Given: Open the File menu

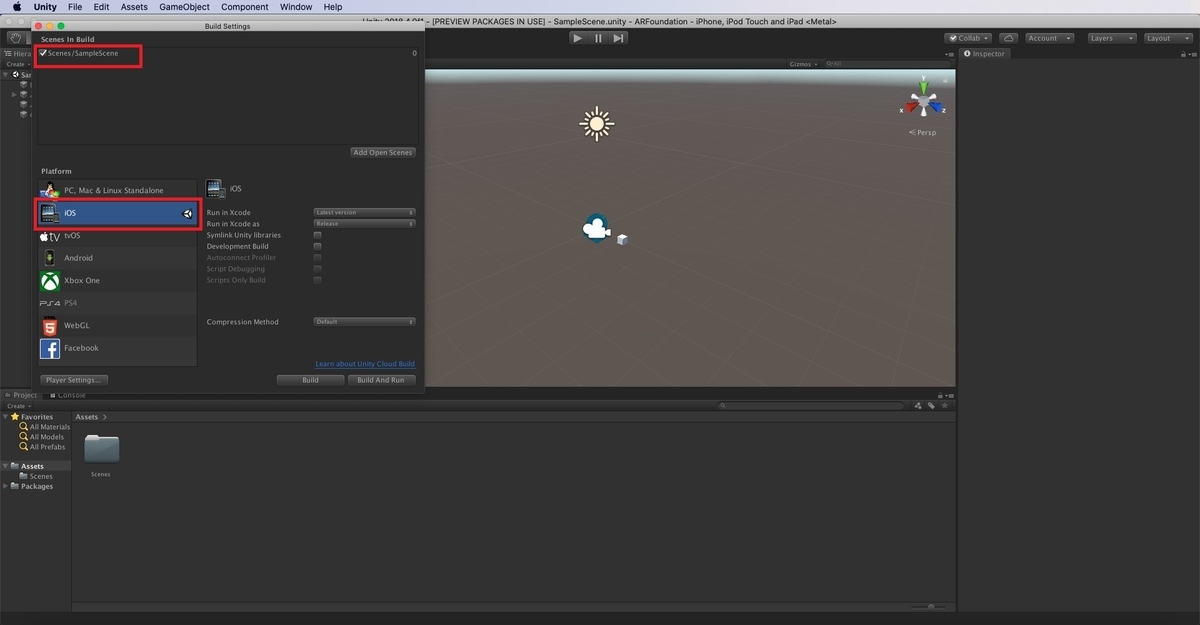Looking at the screenshot, I should [75, 7].
